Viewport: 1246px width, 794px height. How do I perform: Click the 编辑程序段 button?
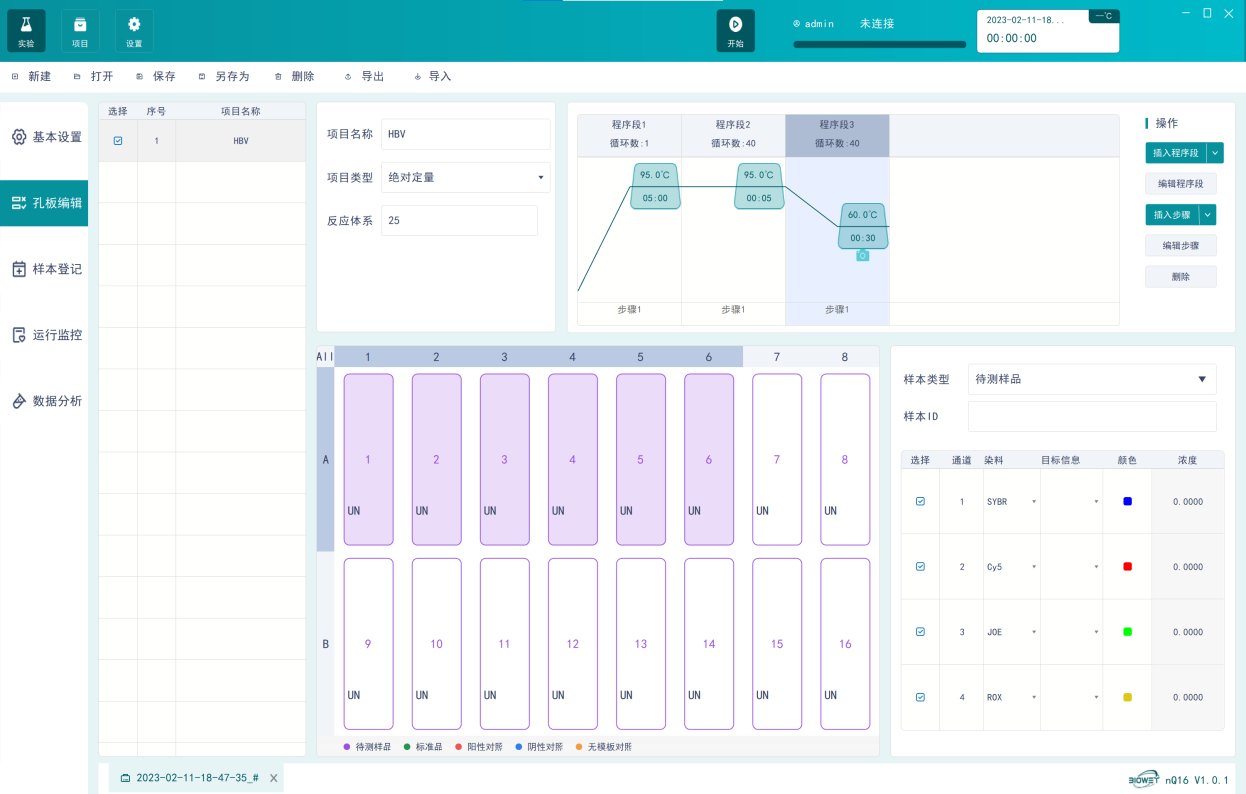1181,184
